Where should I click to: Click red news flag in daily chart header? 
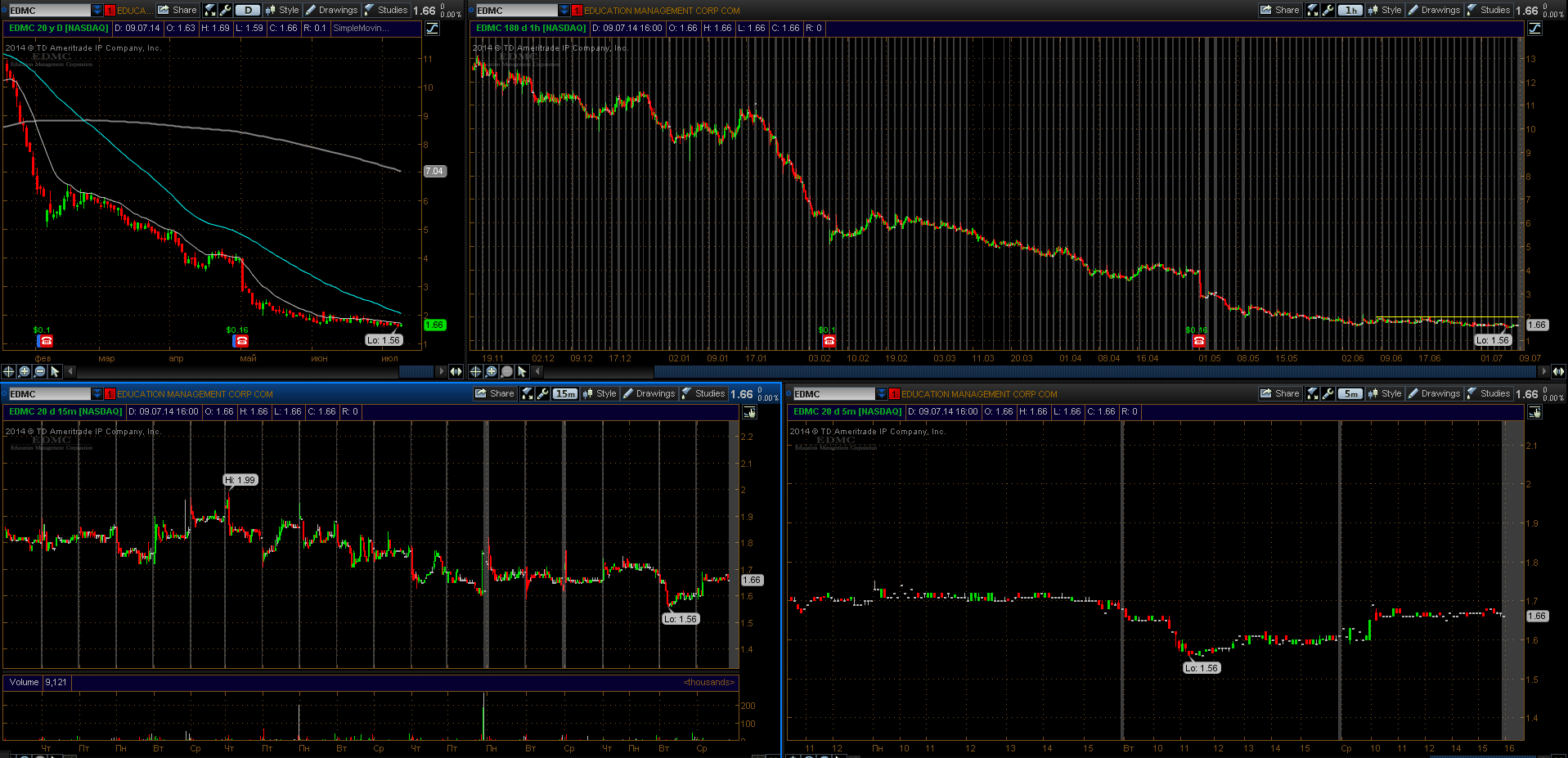110,11
